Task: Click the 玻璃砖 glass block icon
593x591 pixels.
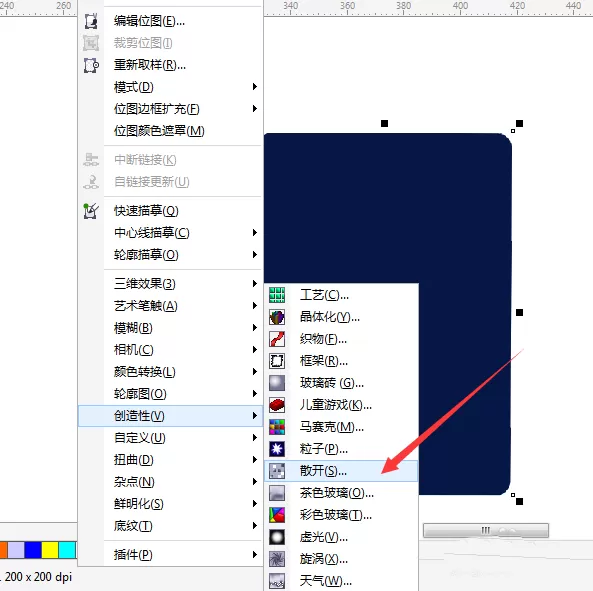Action: point(277,383)
